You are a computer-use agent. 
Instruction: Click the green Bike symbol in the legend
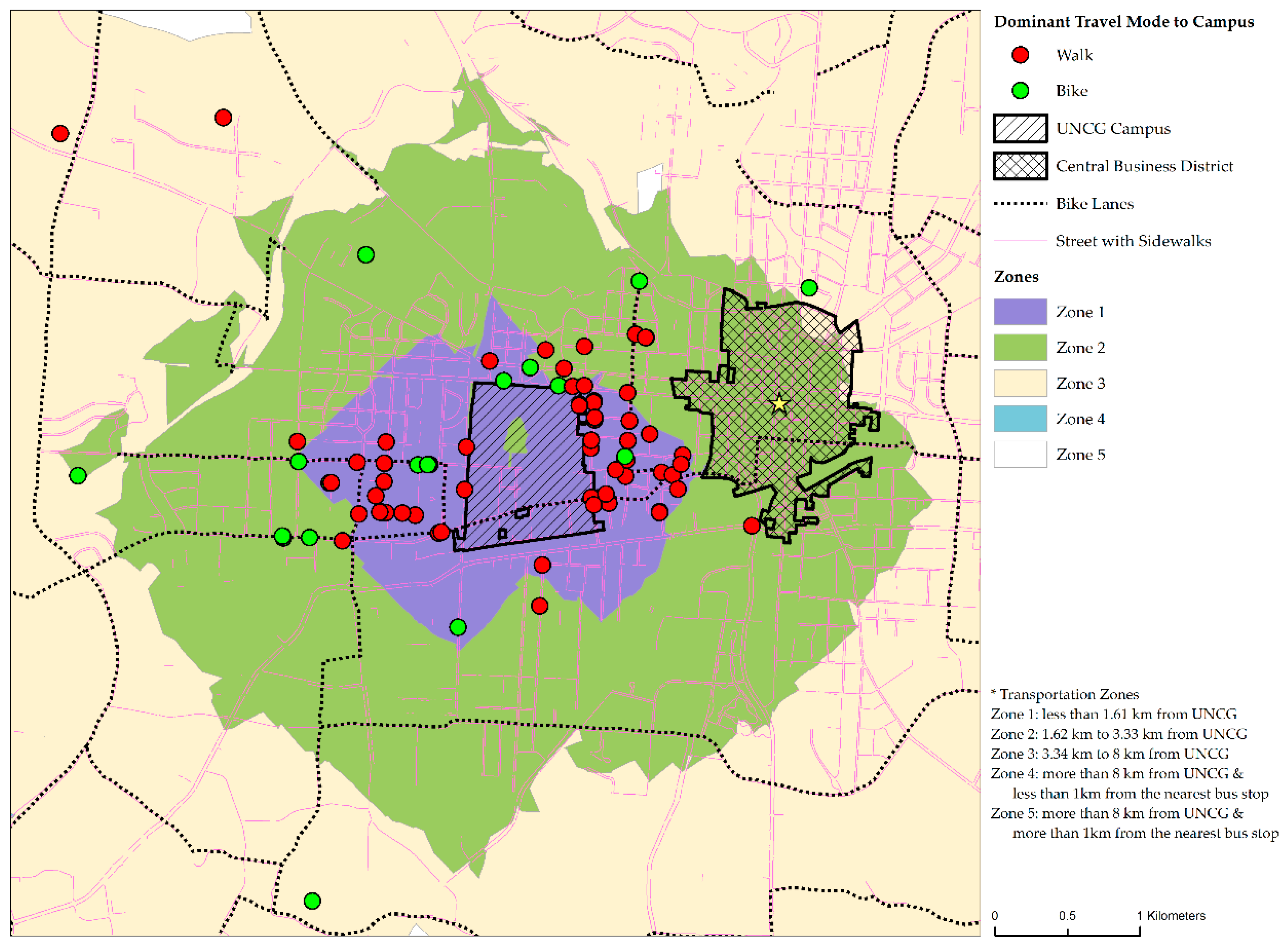click(x=1020, y=91)
